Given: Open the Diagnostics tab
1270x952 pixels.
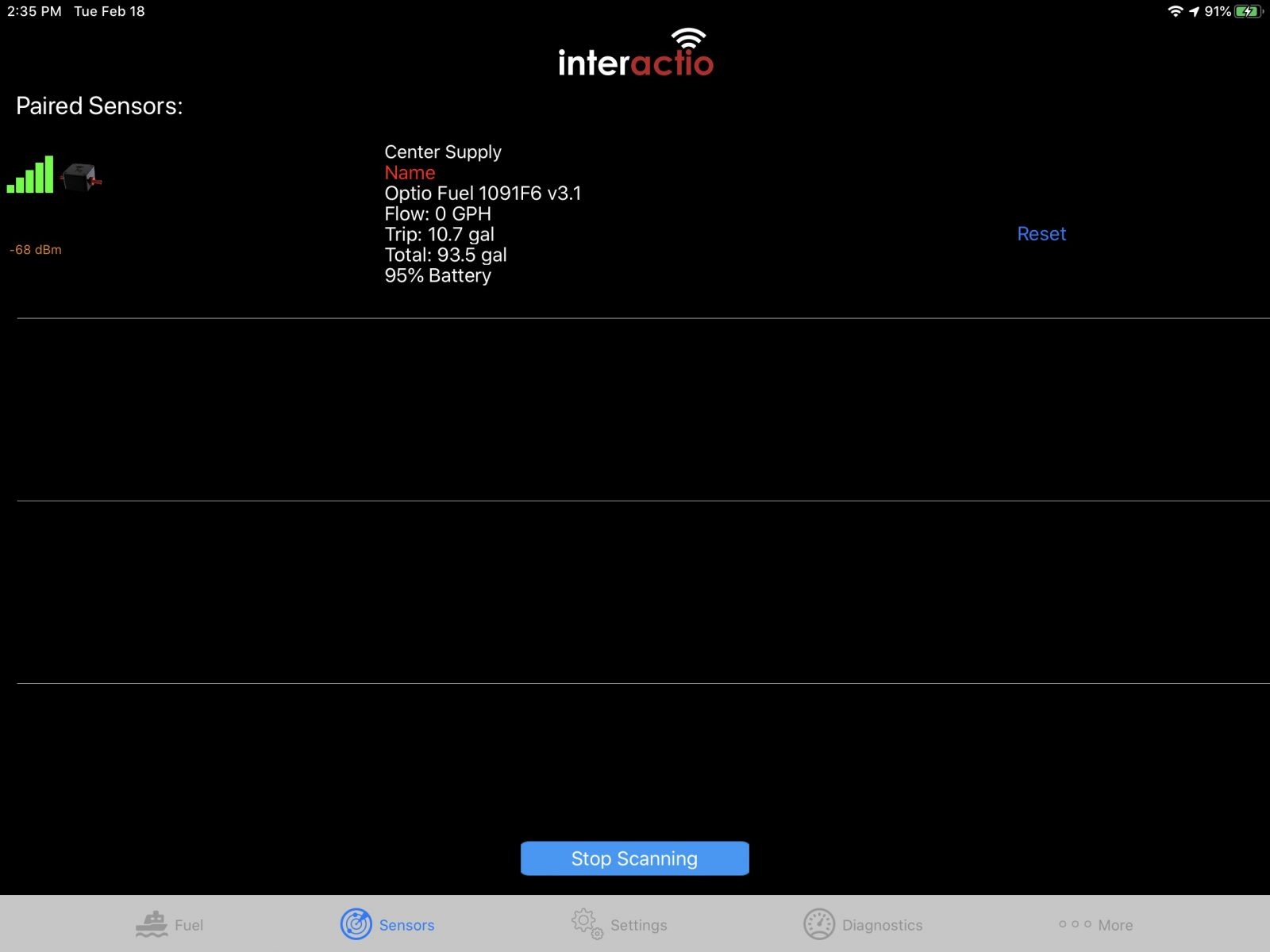Looking at the screenshot, I should click(x=863, y=924).
